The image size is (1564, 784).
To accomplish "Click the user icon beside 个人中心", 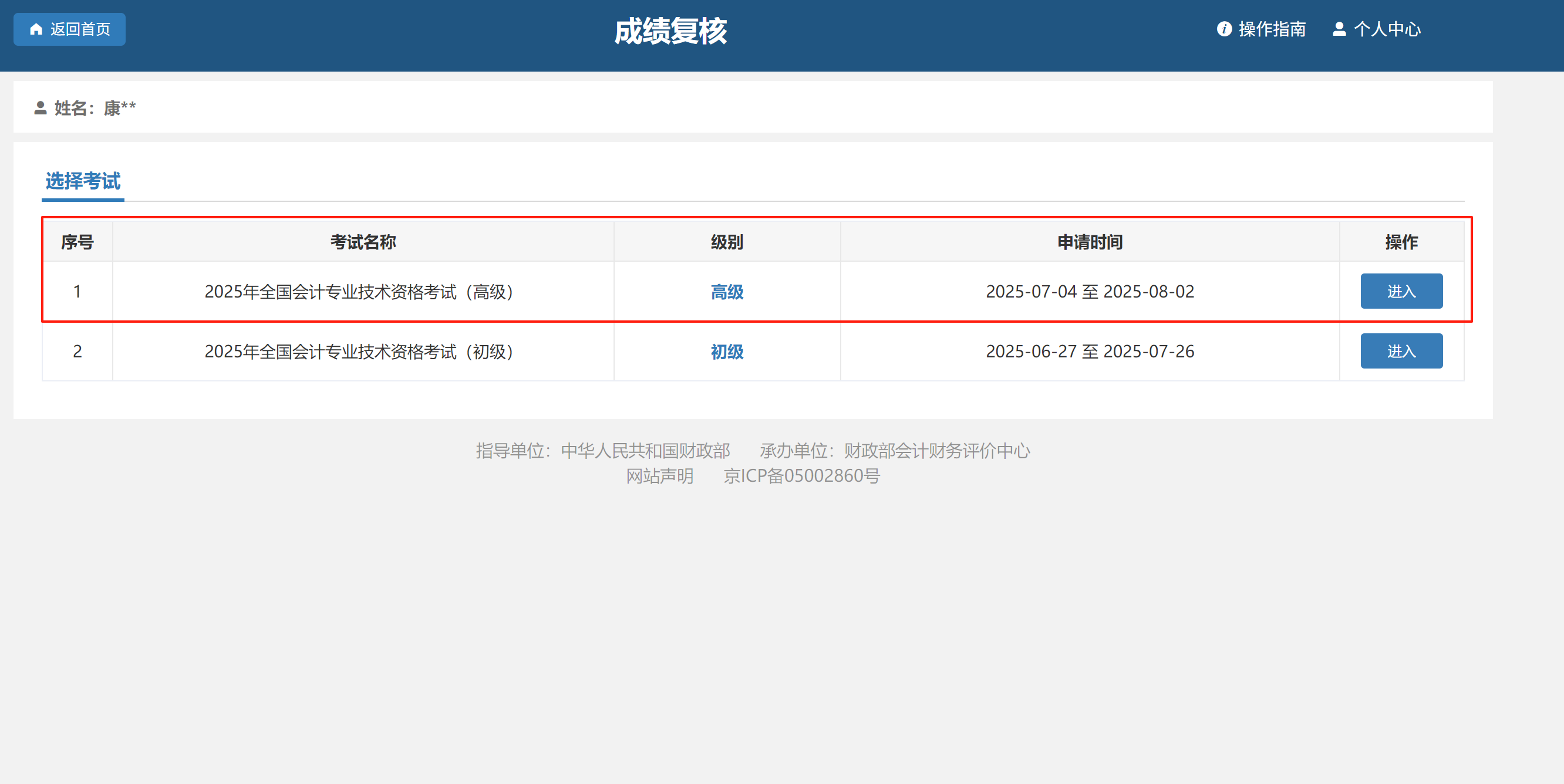I will [x=1339, y=29].
